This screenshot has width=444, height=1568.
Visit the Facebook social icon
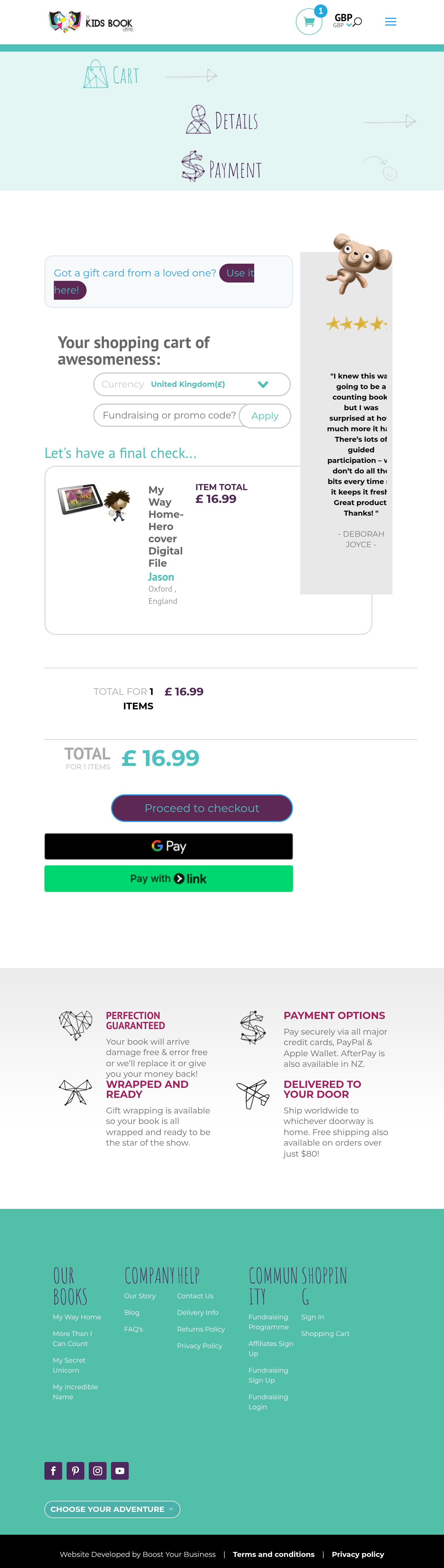pos(53,1471)
